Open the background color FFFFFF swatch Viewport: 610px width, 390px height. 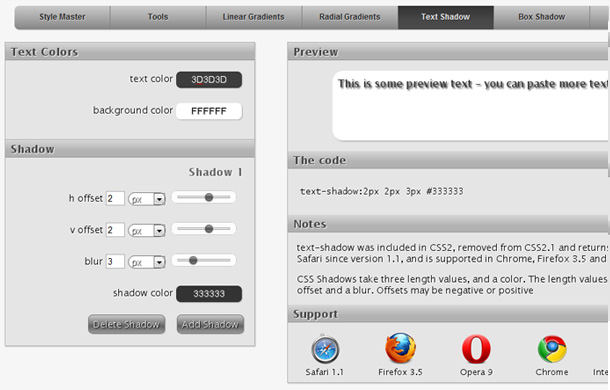[x=209, y=111]
